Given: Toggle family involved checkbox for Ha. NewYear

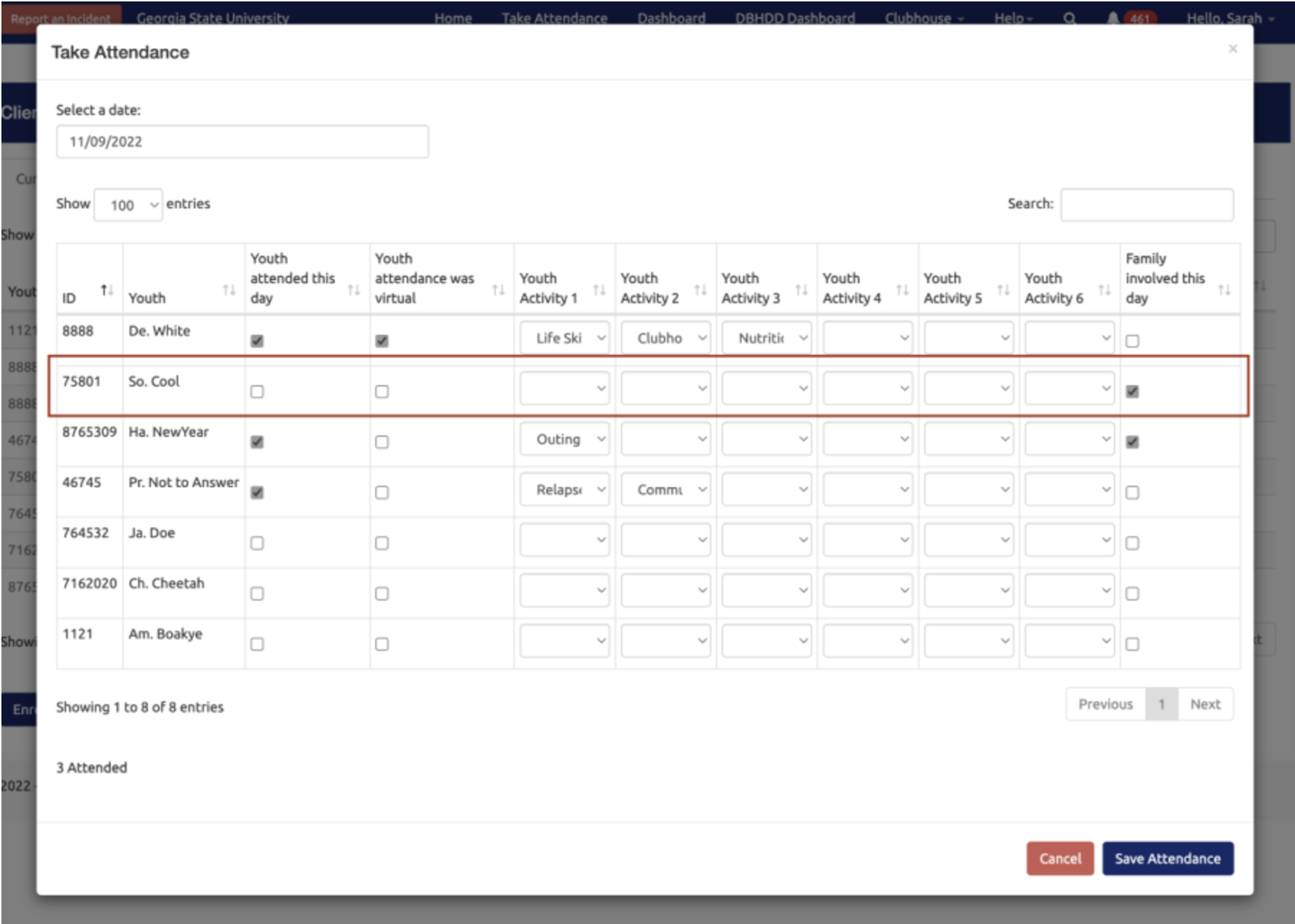Looking at the screenshot, I should (1133, 442).
